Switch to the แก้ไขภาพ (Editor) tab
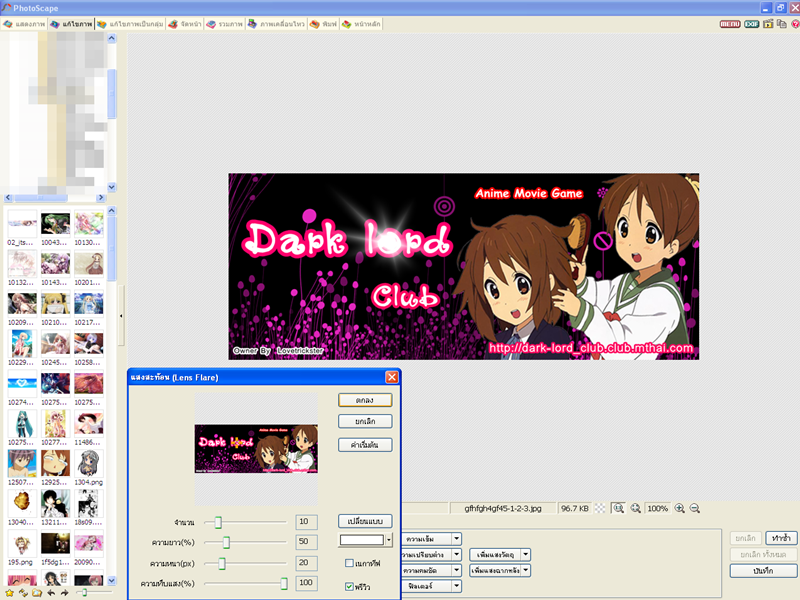800x600 pixels. [x=71, y=24]
